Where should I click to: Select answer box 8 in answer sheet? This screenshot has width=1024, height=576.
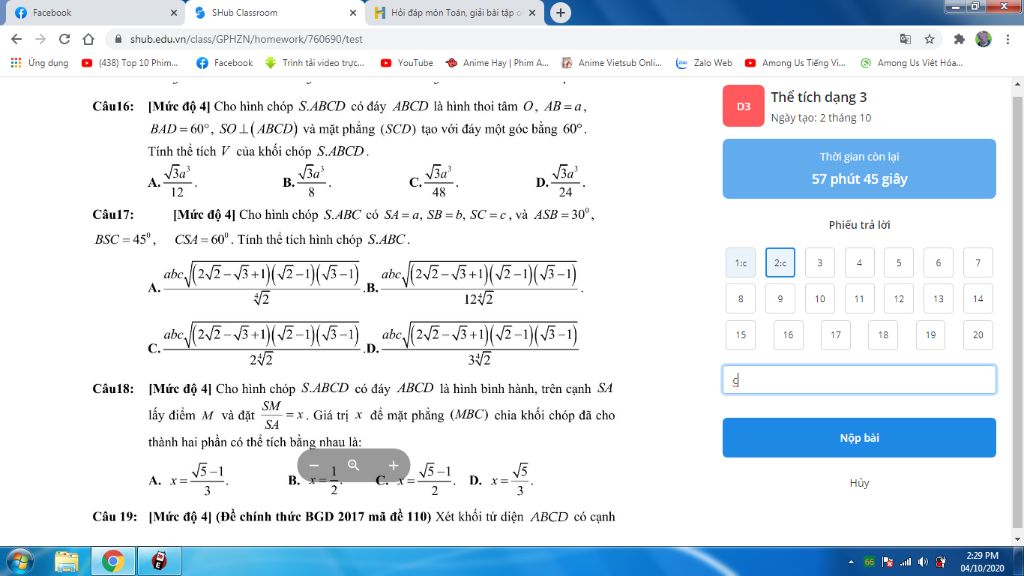[741, 298]
